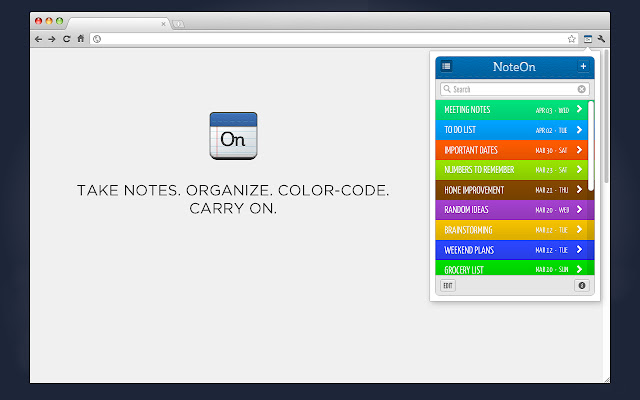Select the purple Random Ideas note title

[466, 209]
